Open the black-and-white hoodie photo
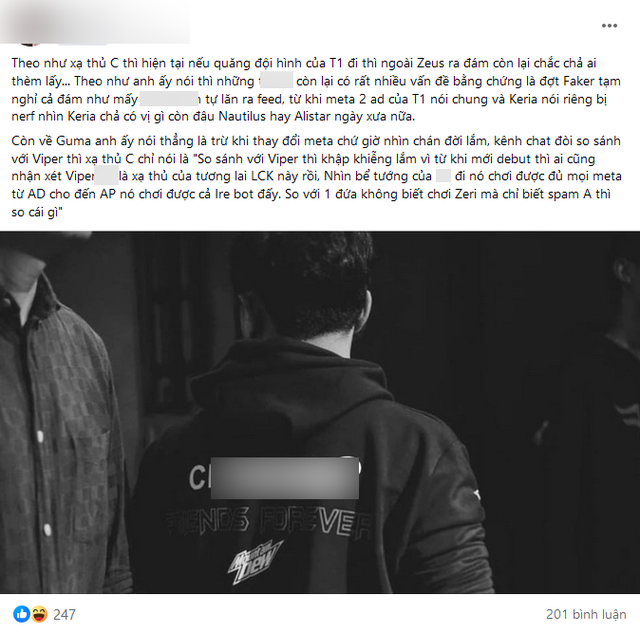Image resolution: width=640 pixels, height=633 pixels. click(x=320, y=412)
